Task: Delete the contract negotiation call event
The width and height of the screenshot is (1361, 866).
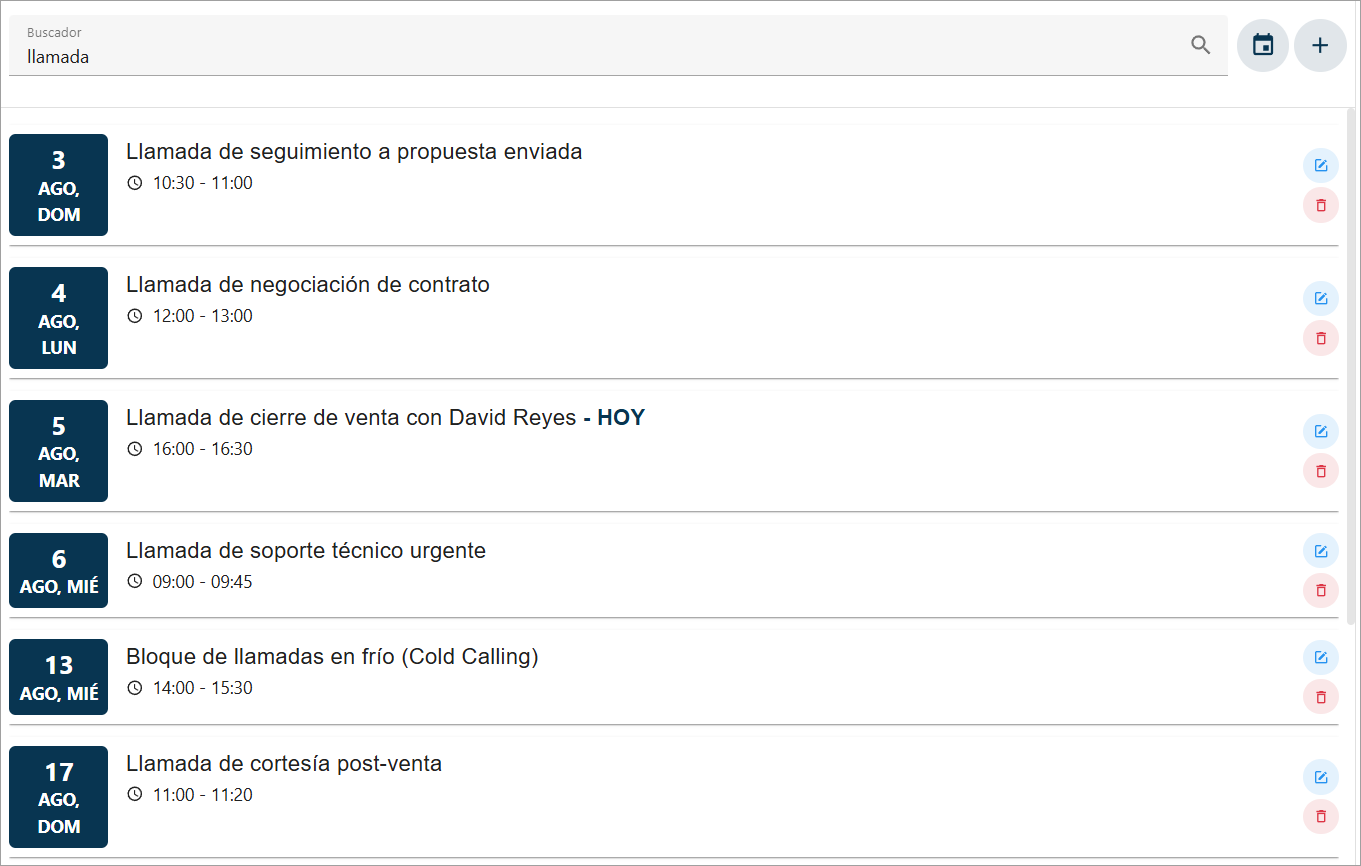Action: click(x=1320, y=338)
